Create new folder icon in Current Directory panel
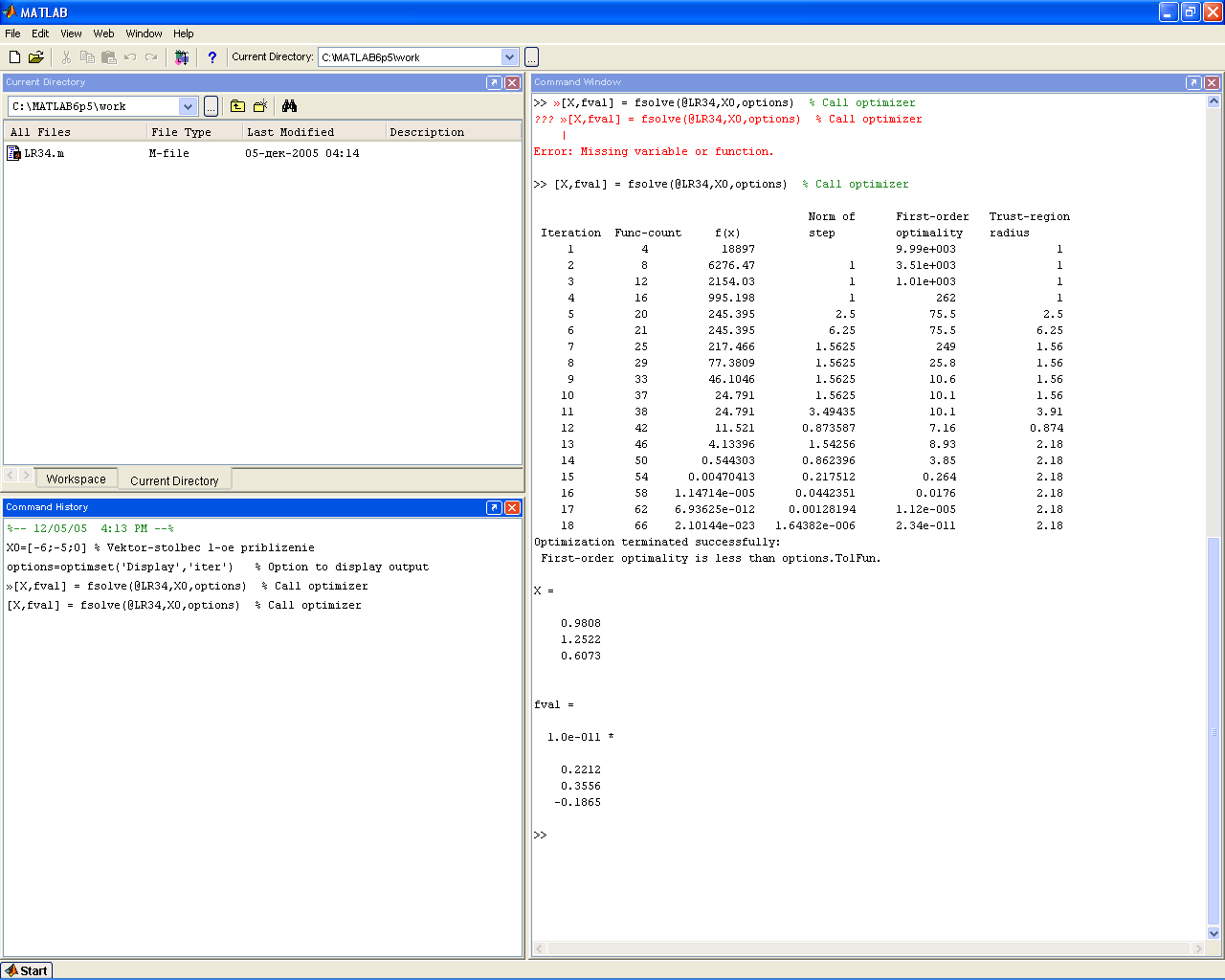 pos(260,106)
